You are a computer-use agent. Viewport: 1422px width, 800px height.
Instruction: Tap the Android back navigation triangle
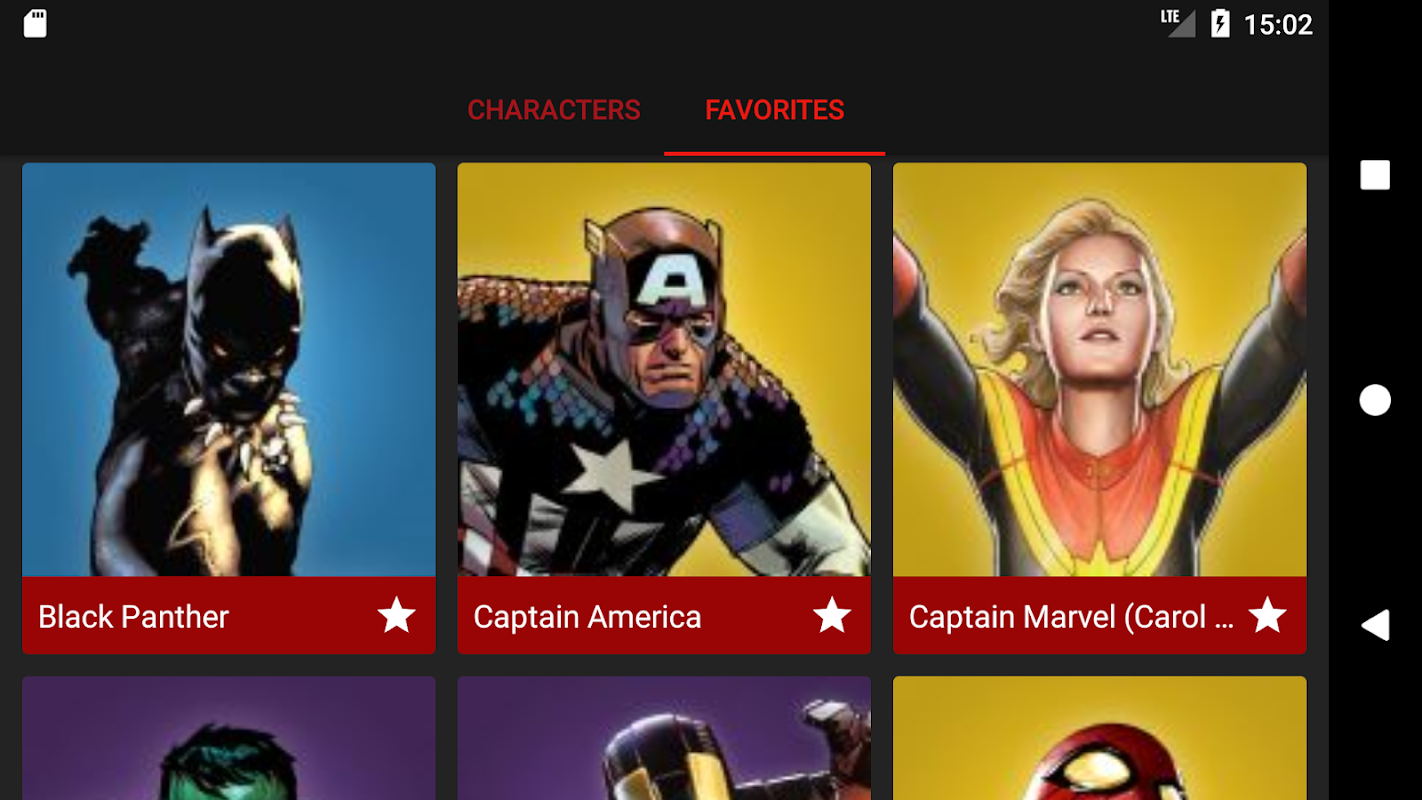1375,626
